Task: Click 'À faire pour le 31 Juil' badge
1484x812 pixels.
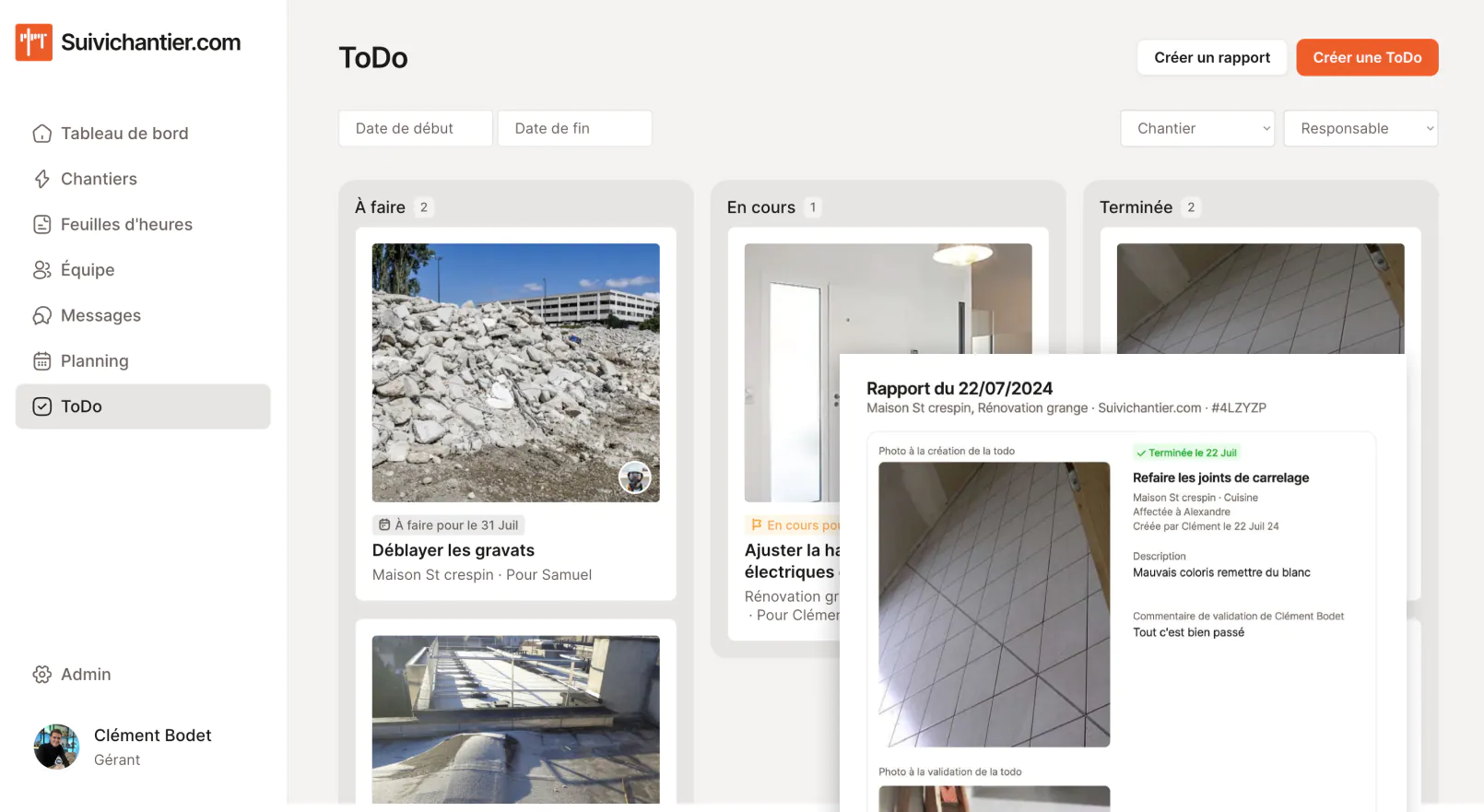Action: (449, 524)
